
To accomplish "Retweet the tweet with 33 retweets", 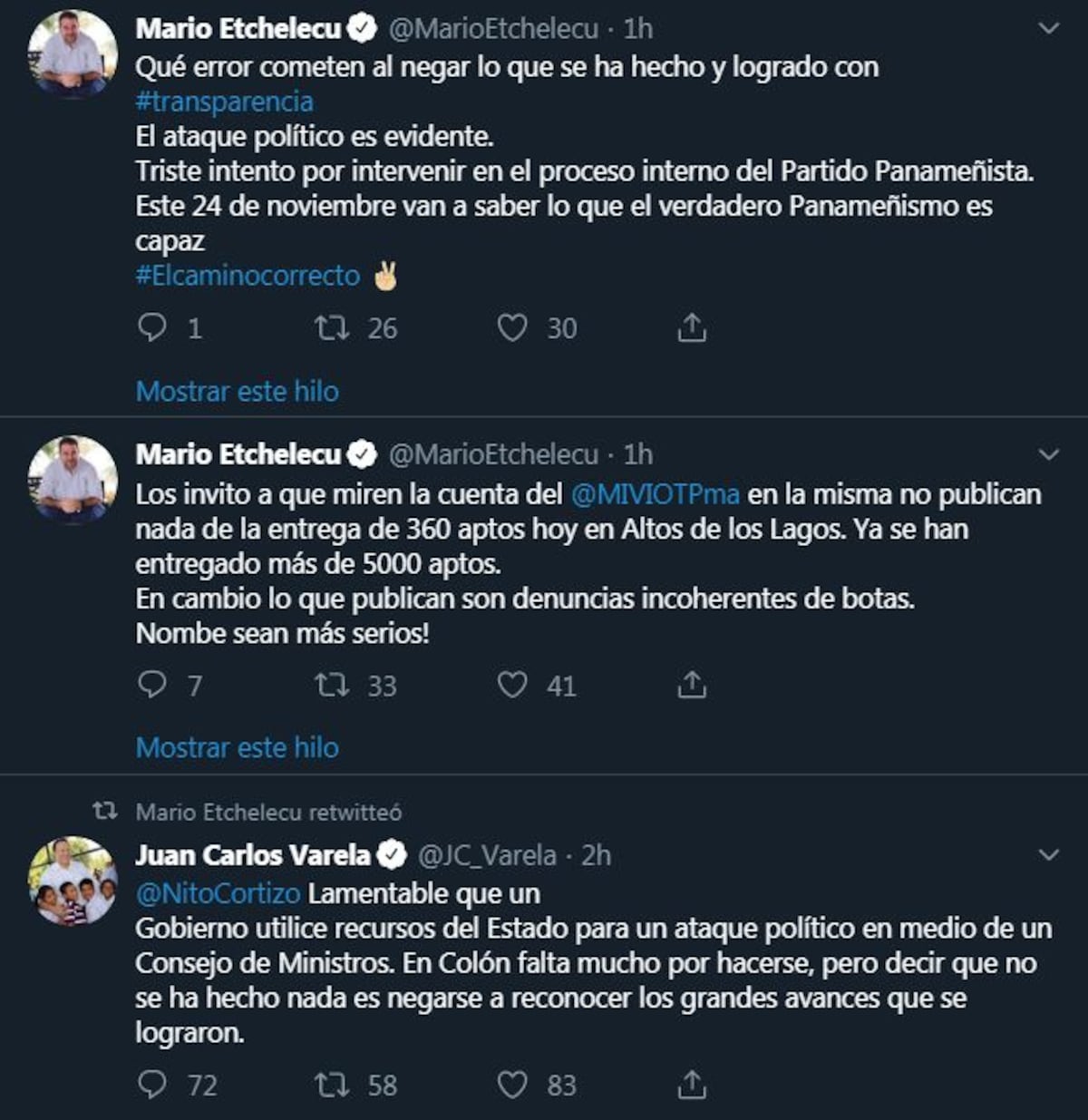I will point(332,685).
